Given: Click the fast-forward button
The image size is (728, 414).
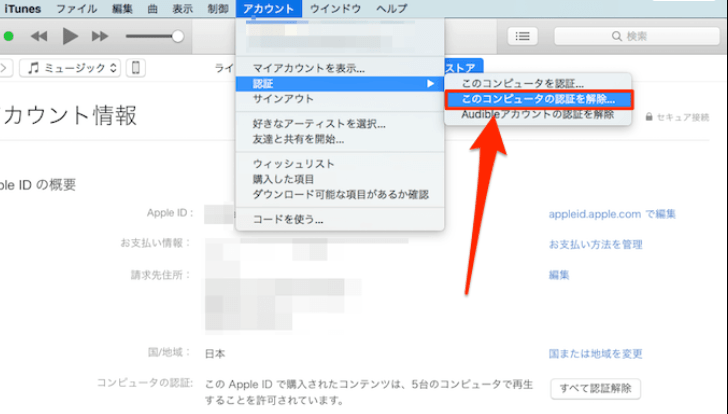Looking at the screenshot, I should click(100, 36).
